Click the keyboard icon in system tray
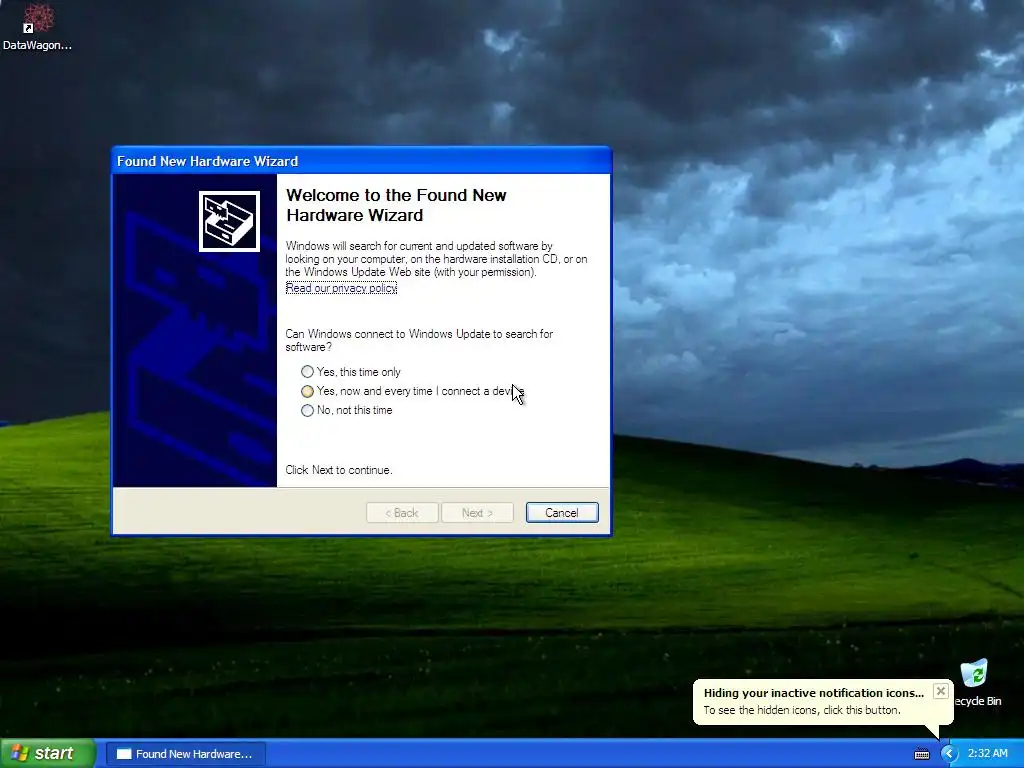The height and width of the screenshot is (768, 1024). (921, 754)
